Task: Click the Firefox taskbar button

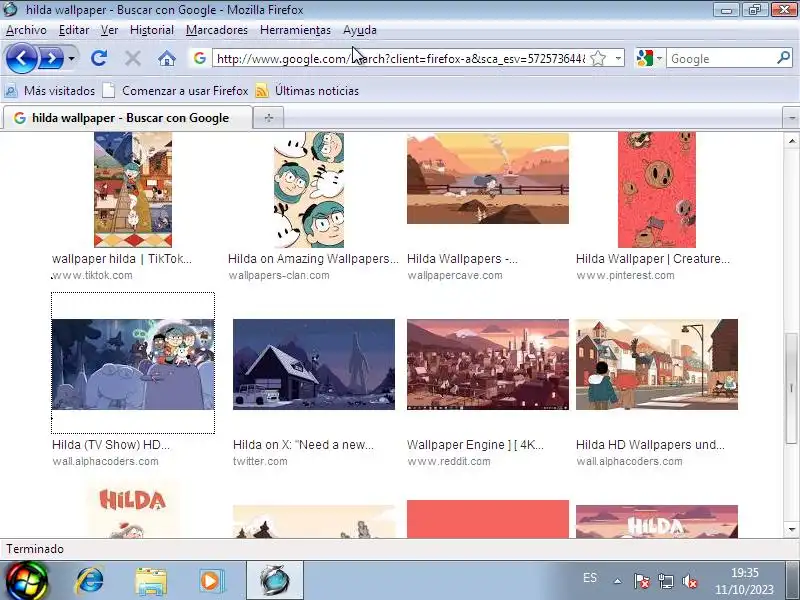Action: click(275, 581)
